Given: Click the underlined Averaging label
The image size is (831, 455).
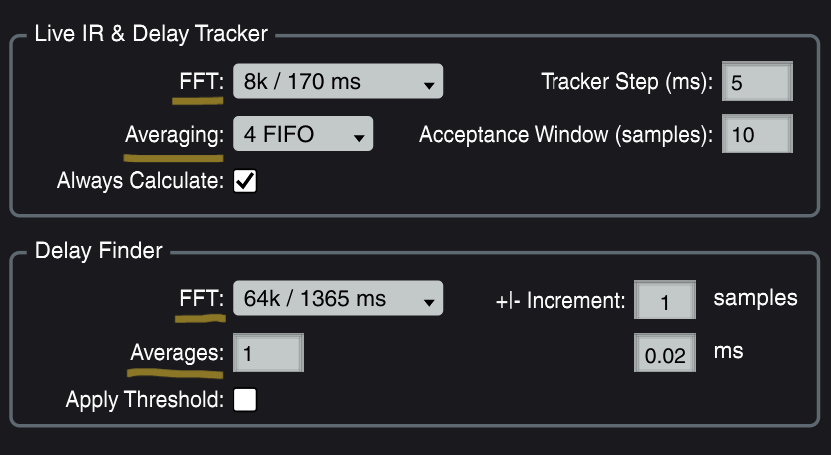Looking at the screenshot, I should click(x=173, y=134).
